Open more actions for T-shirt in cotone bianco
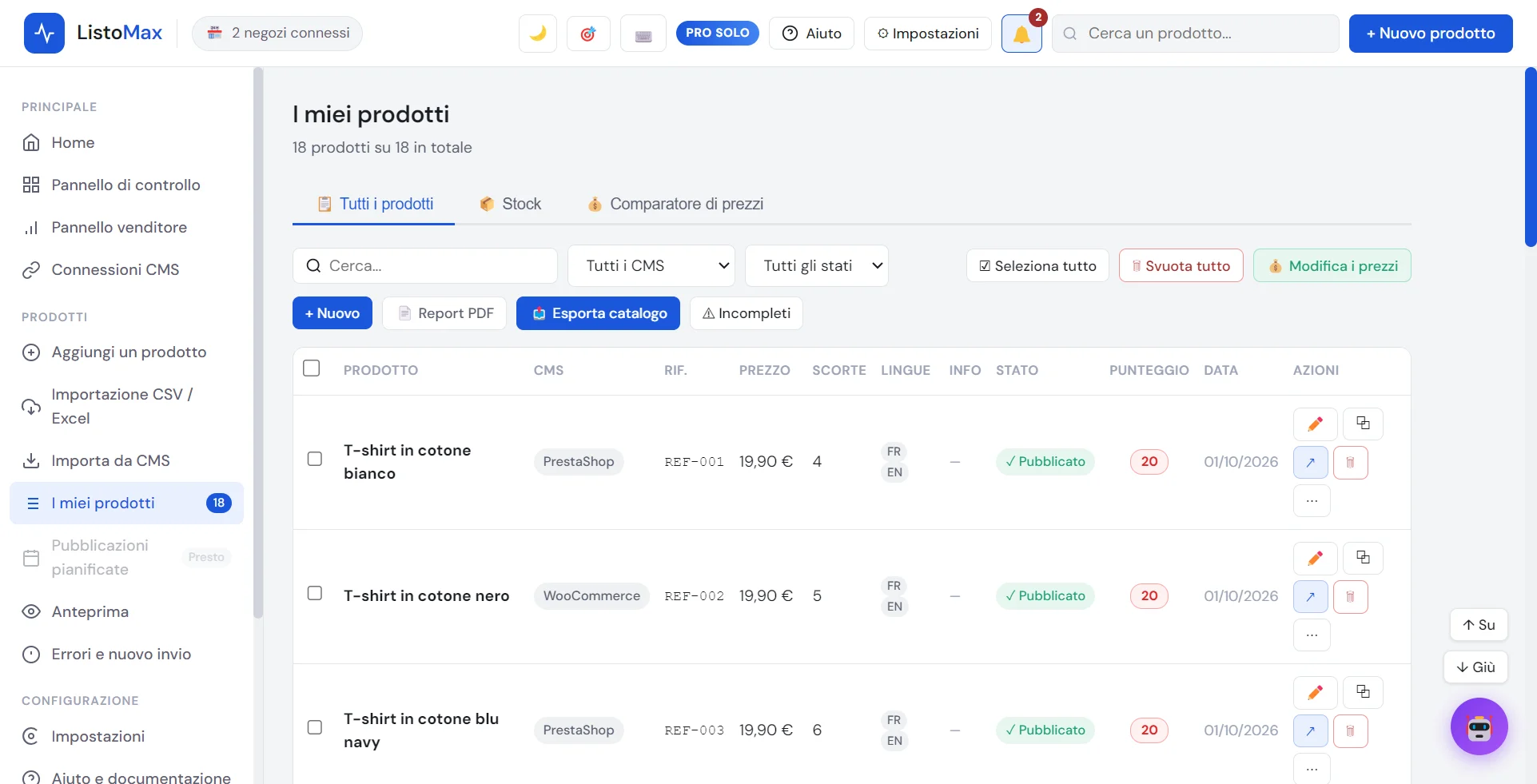Image resolution: width=1537 pixels, height=784 pixels. [1312, 500]
